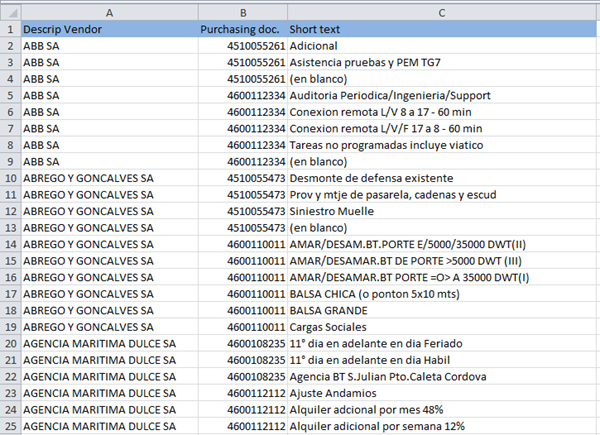Click 4510055261 in row 2
Viewport: 600px width, 435px height.
click(243, 46)
